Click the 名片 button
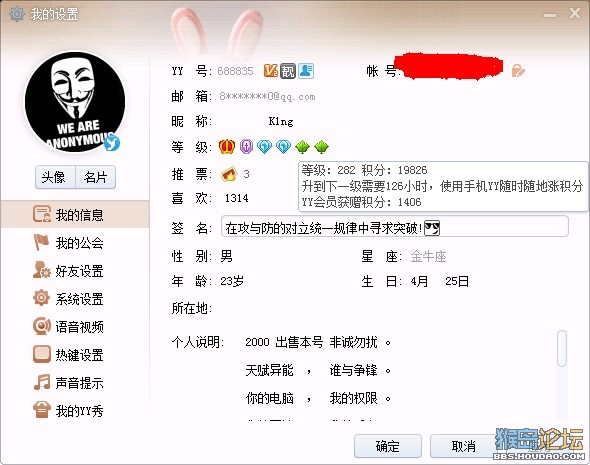This screenshot has width=590, height=465. click(96, 177)
